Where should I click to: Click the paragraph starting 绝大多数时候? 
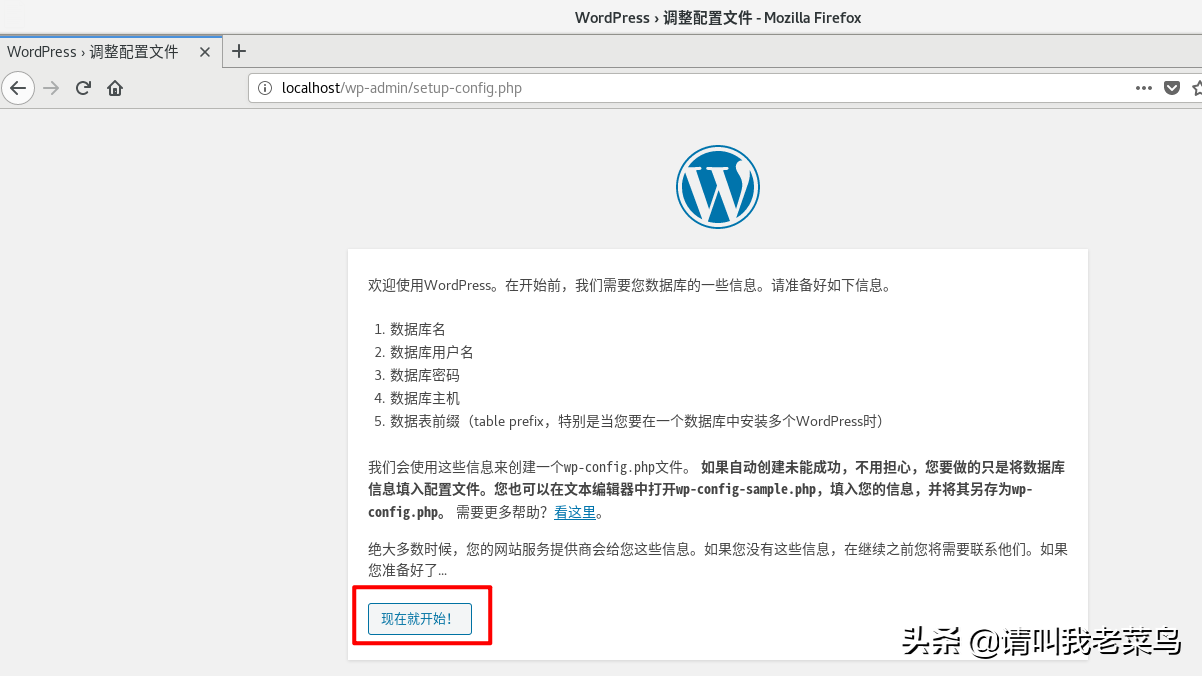coord(718,560)
